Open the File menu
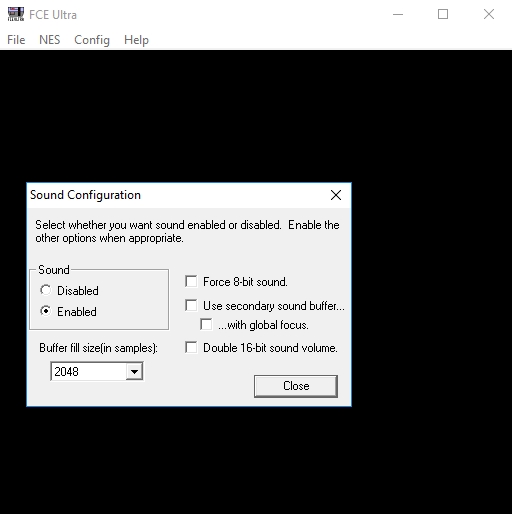The image size is (512, 514). 16,40
